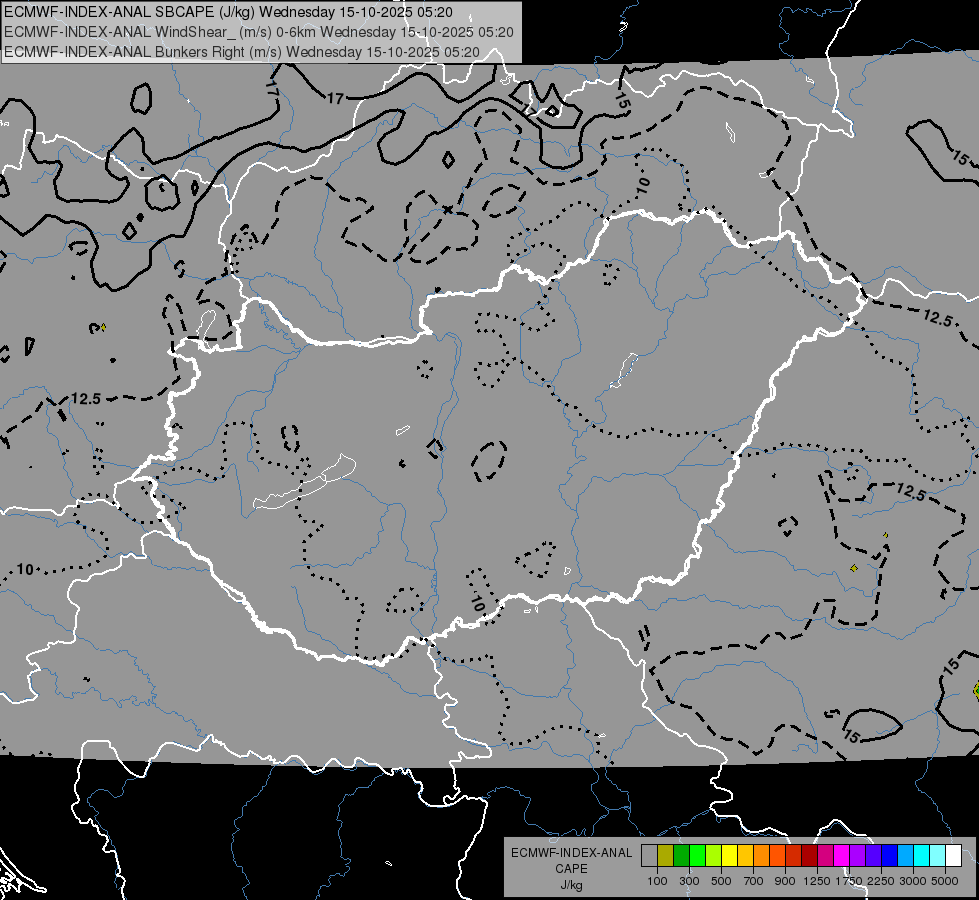979x900 pixels.
Task: Select the white 5000 legend swatch
Action: point(953,856)
